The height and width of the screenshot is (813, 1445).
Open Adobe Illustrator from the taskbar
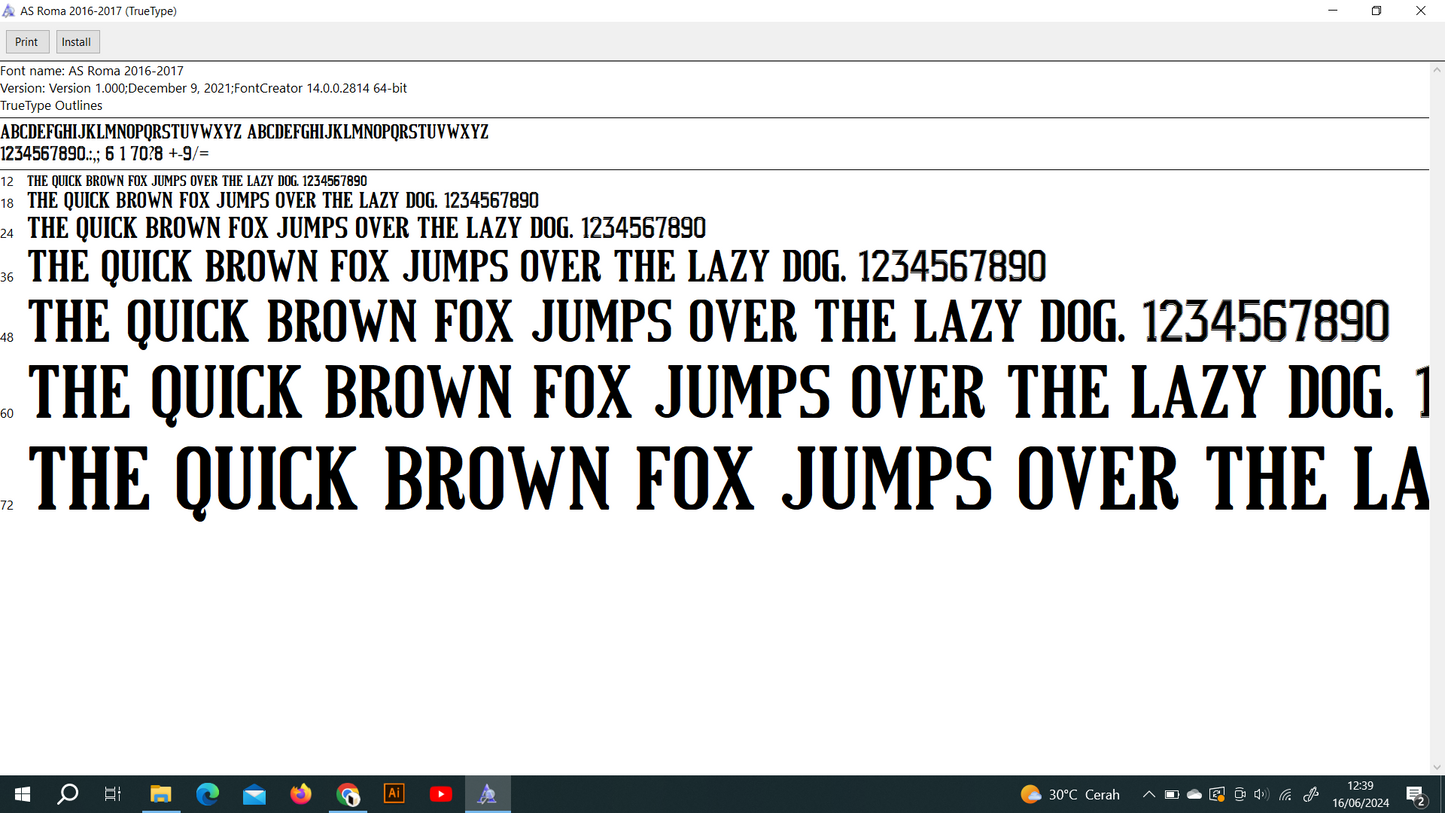point(394,794)
